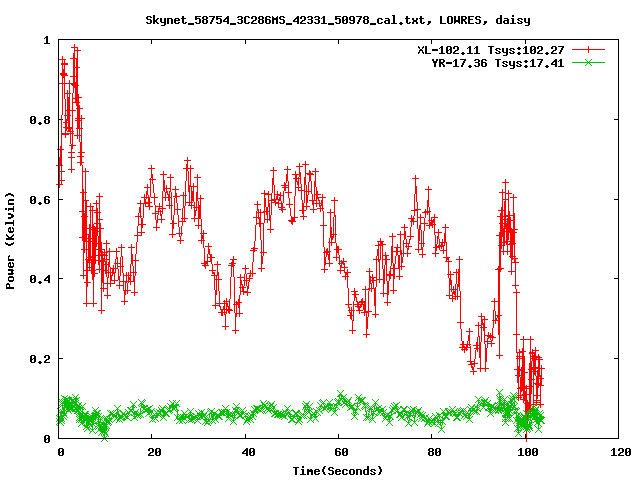Click the 40 tick label on x-axis
This screenshot has height=480, width=640.
pyautogui.click(x=246, y=452)
